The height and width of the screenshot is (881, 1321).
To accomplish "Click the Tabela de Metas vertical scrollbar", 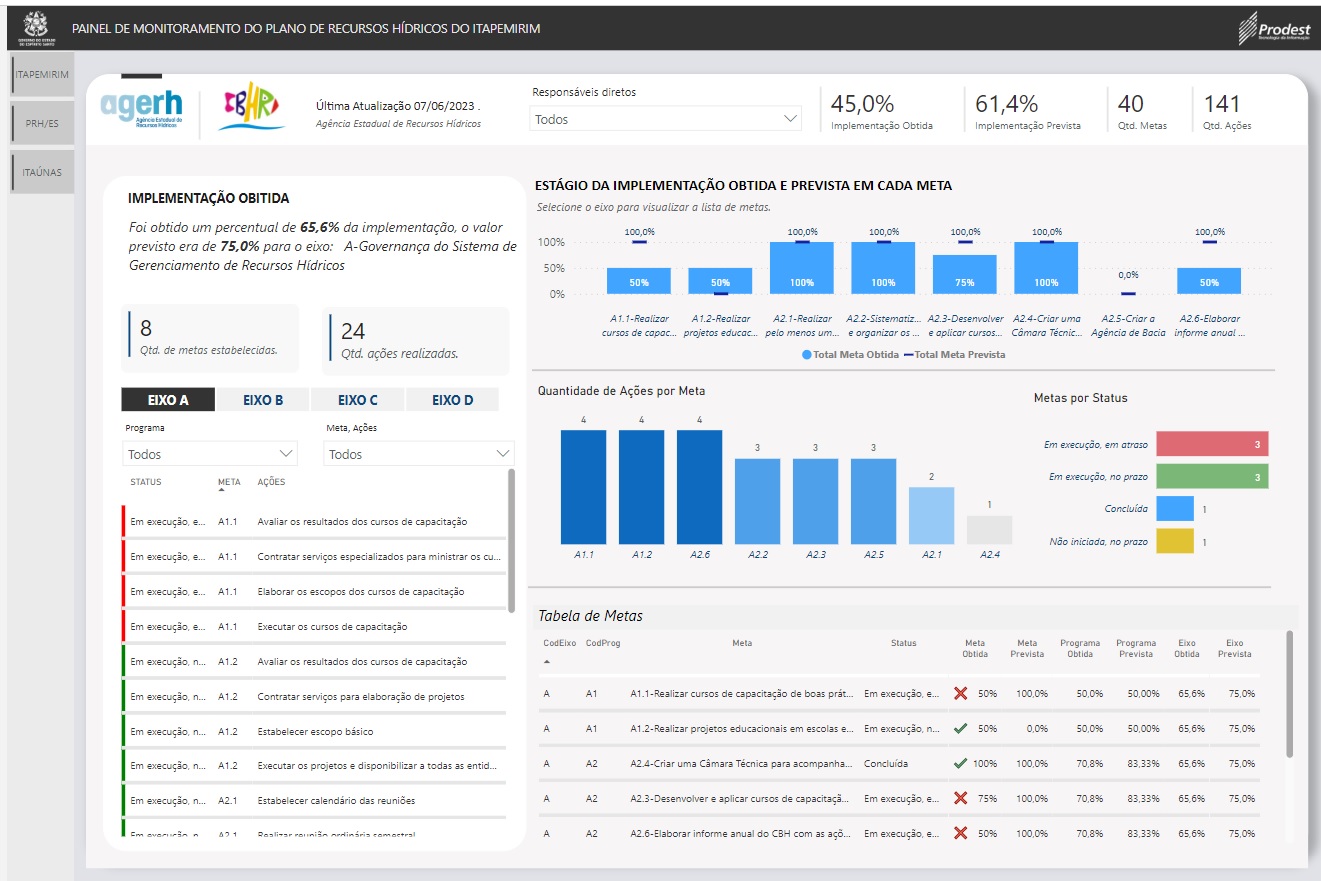I will 1288,694.
